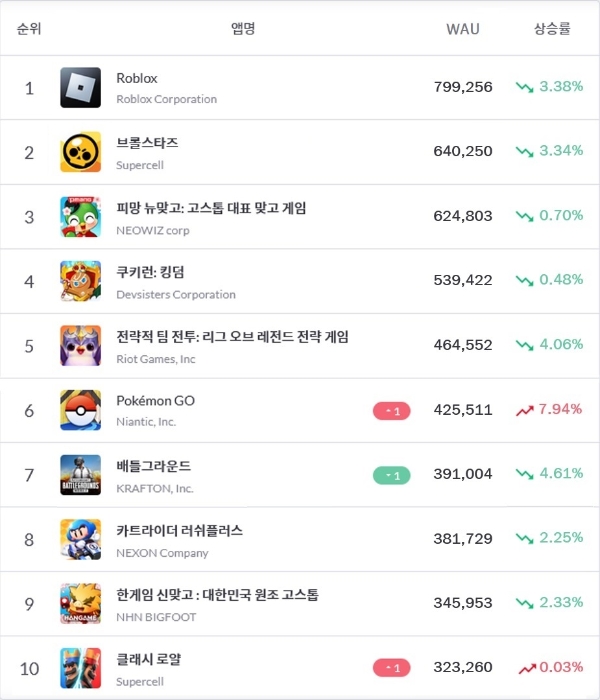This screenshot has height=700, width=600.
Task: Select the 쿠키런: 킹덤 app icon
Action: (x=80, y=281)
